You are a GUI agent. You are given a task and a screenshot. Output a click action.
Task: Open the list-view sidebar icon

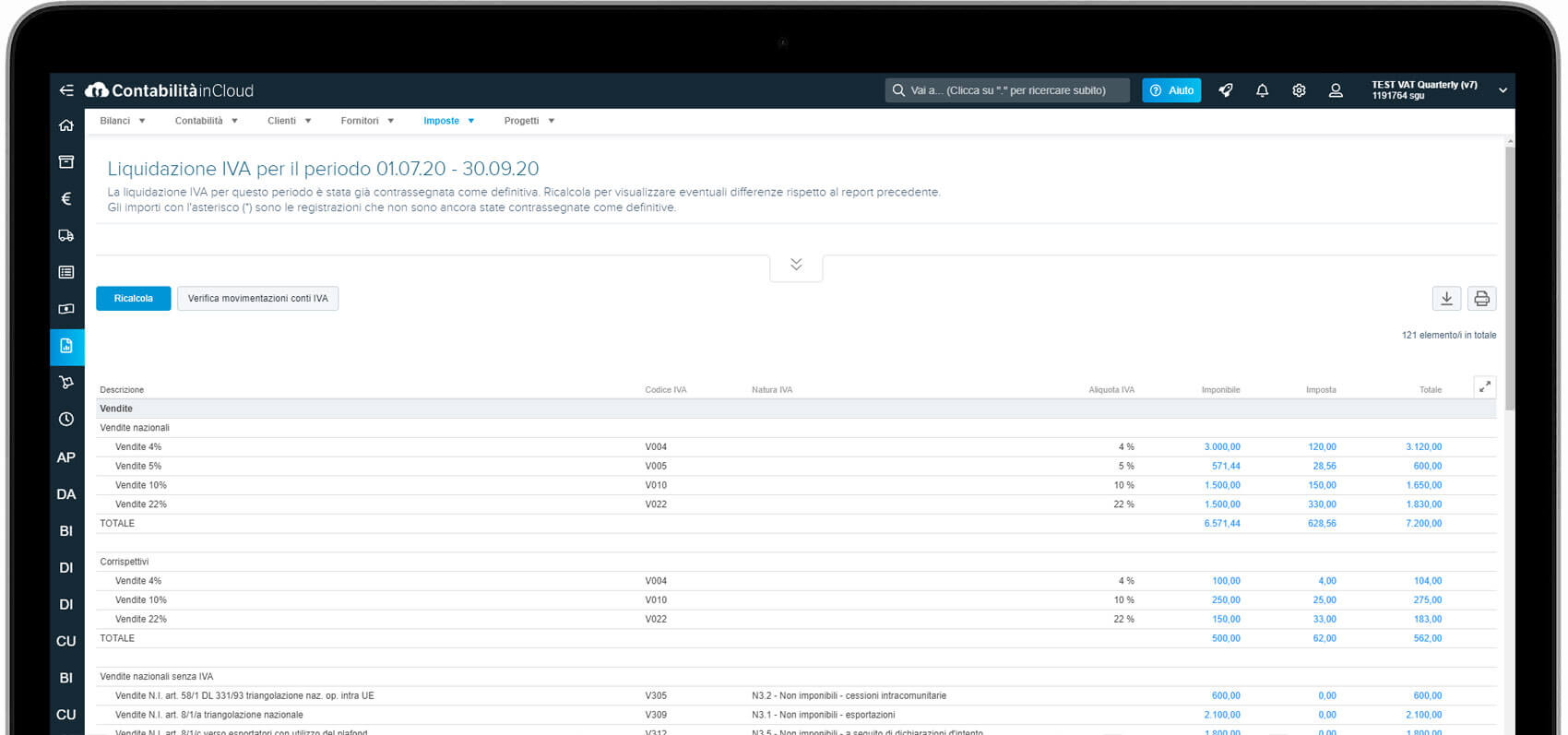pyautogui.click(x=66, y=273)
